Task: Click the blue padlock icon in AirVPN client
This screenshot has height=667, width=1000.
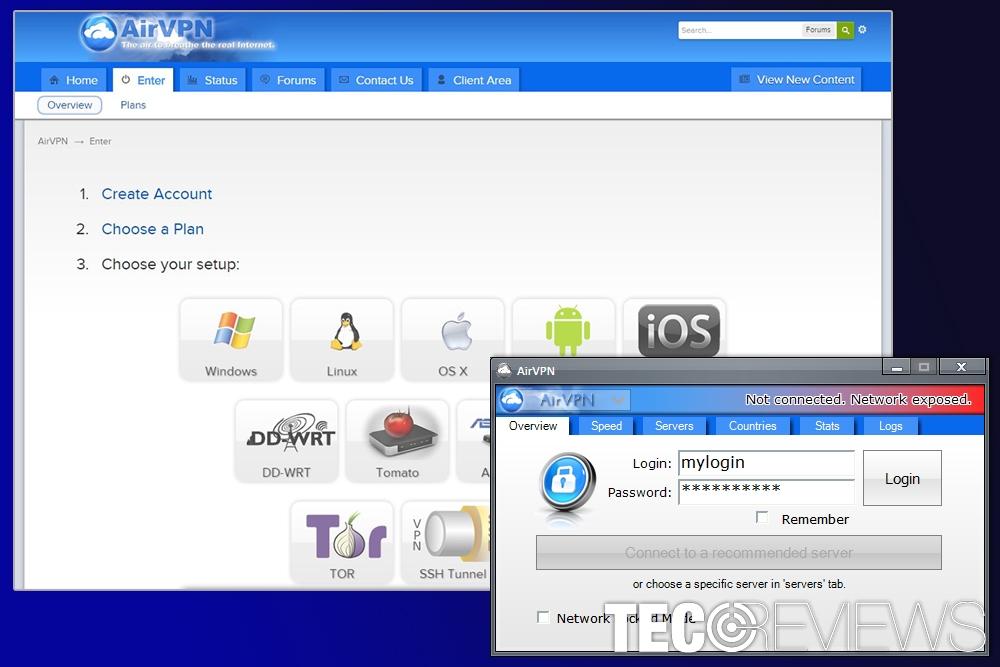Action: click(x=567, y=482)
